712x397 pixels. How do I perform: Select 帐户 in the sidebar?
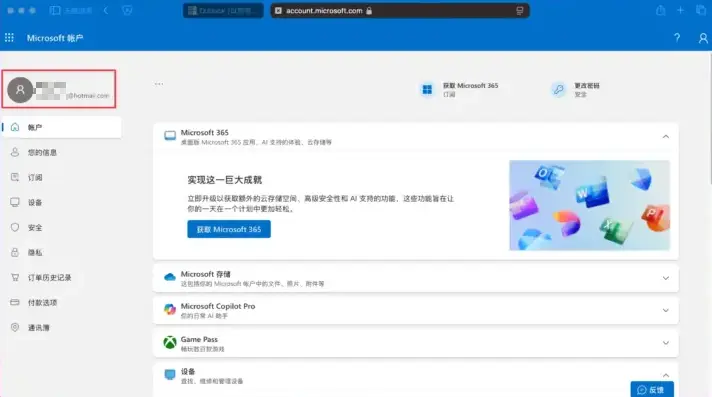(x=62, y=127)
